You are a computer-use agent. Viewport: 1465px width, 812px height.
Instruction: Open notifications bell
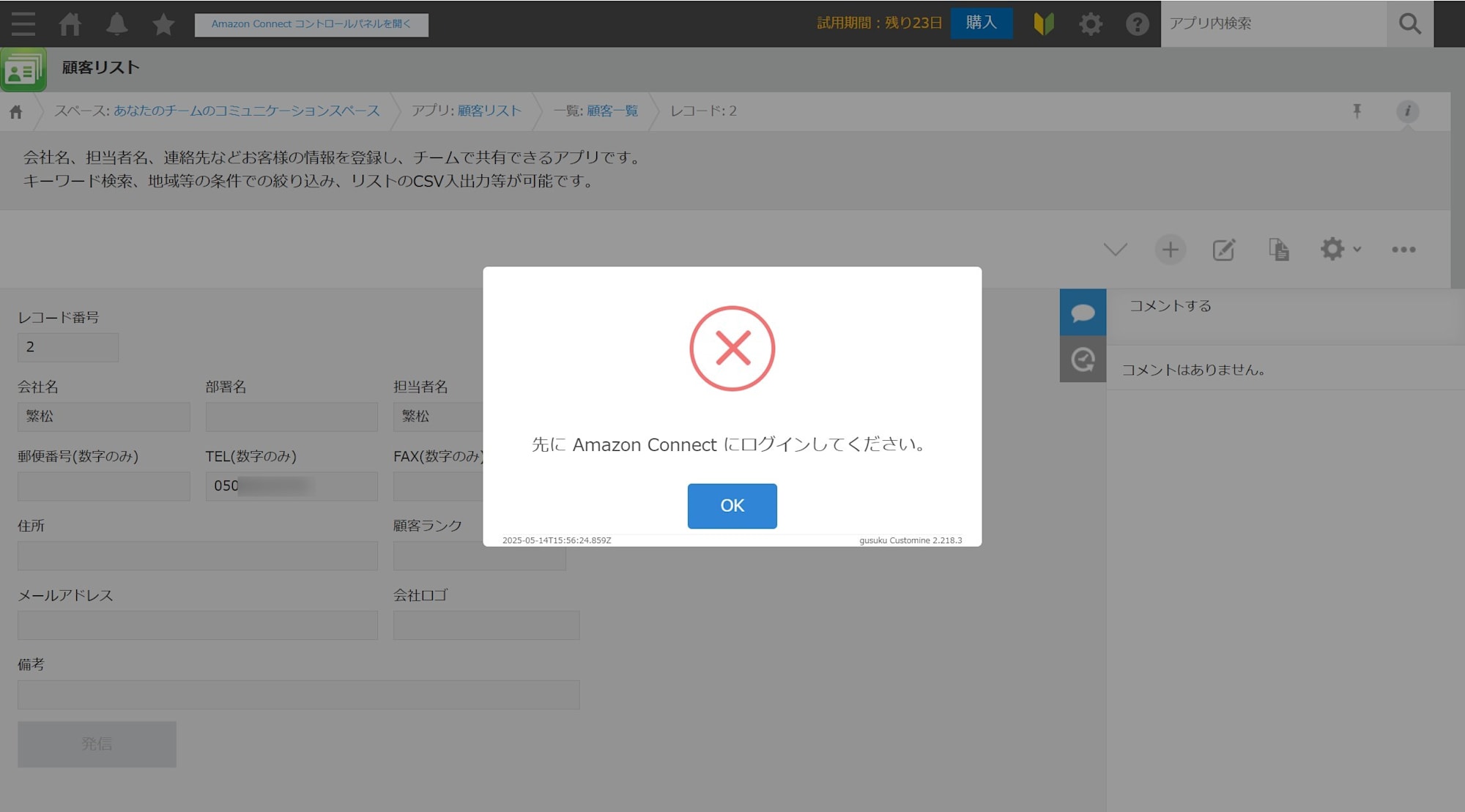(116, 23)
